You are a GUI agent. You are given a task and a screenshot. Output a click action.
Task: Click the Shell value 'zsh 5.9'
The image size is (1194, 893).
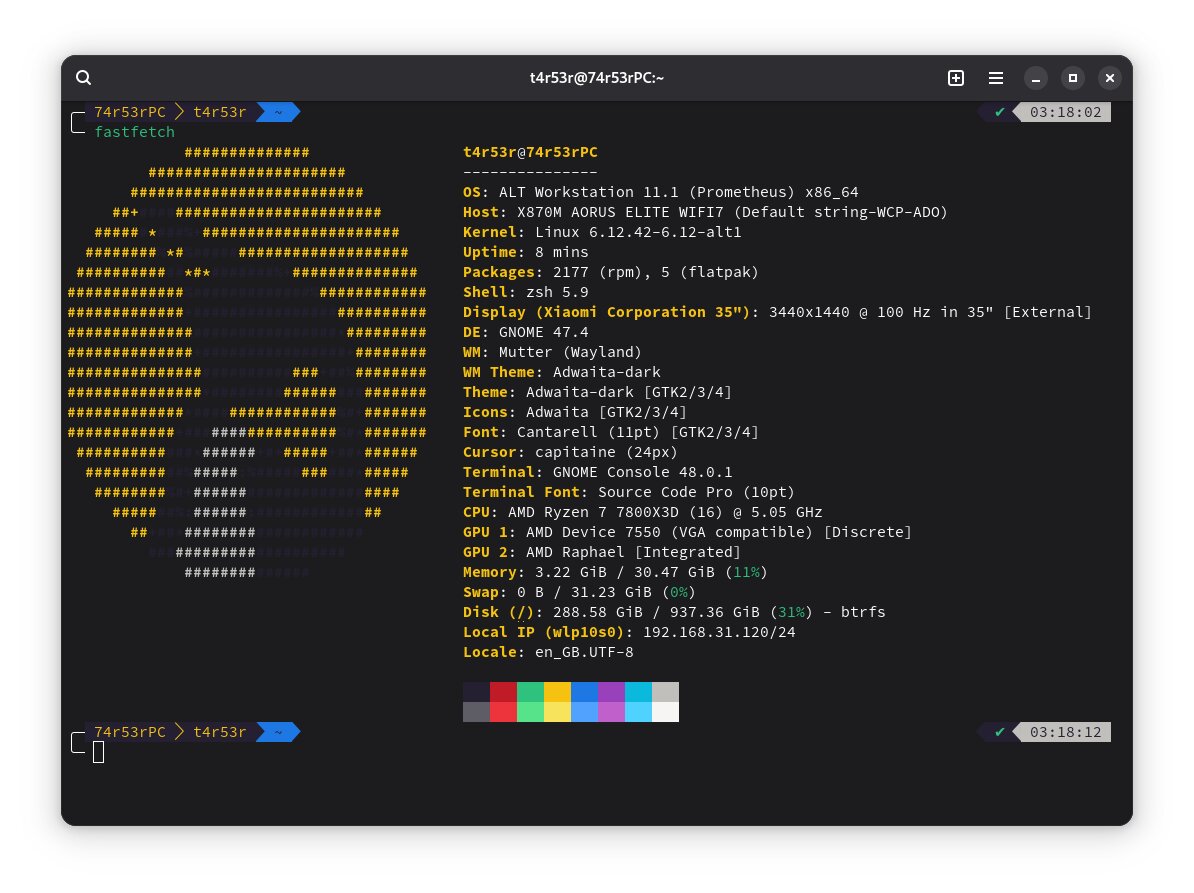click(557, 292)
